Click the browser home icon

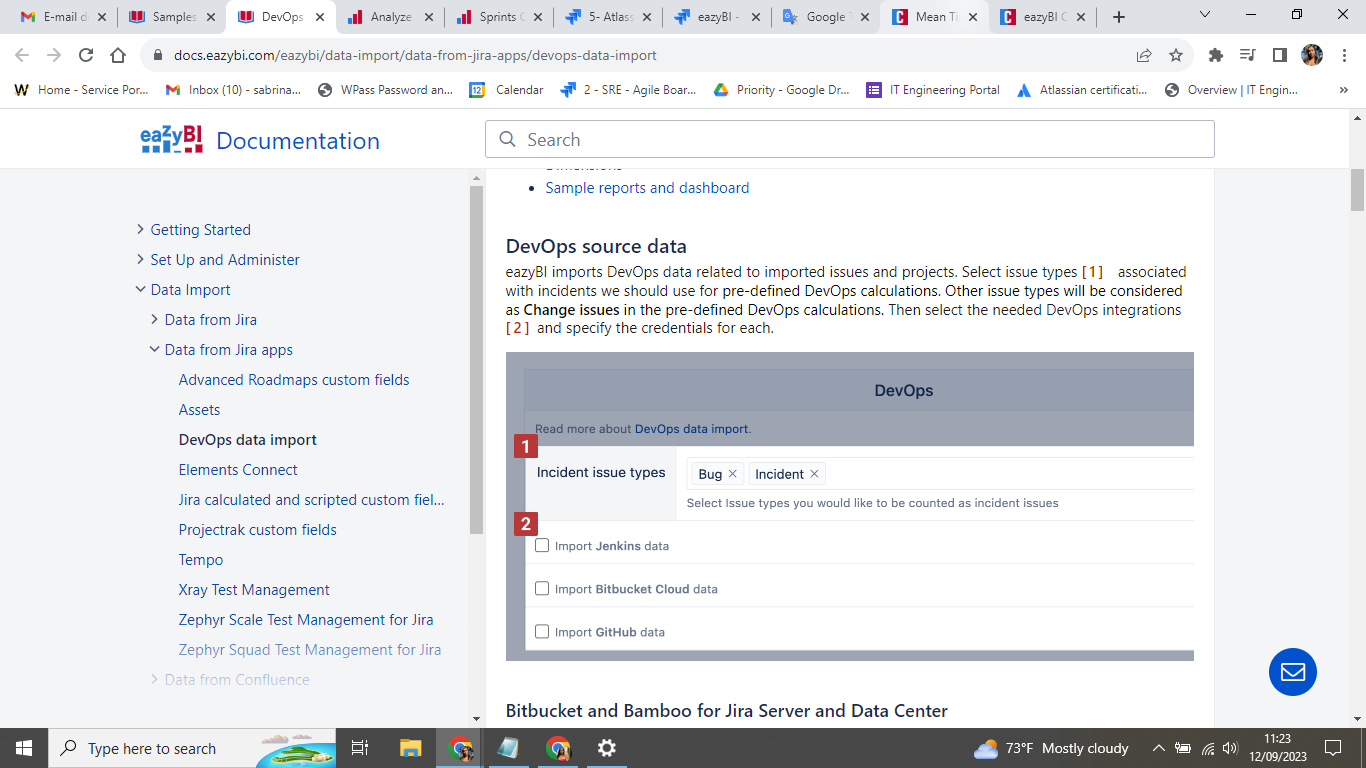[118, 55]
